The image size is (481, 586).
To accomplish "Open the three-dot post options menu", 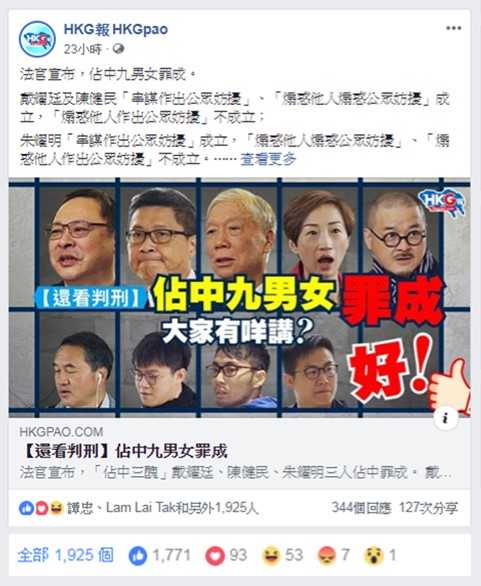I will (x=453, y=28).
